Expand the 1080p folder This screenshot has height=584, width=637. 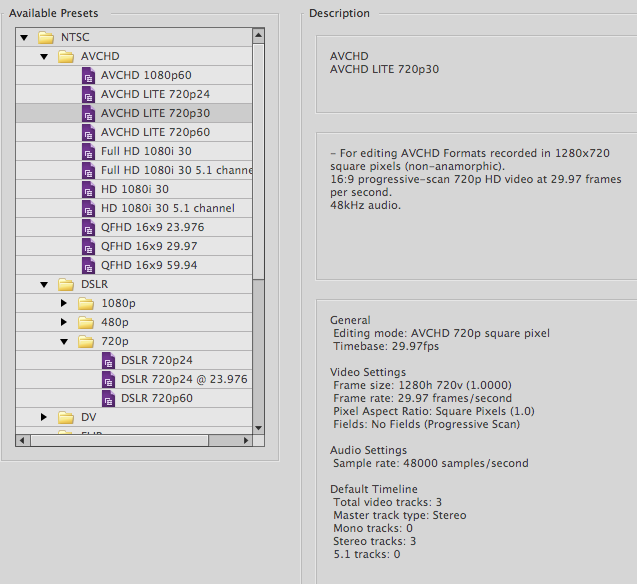[x=63, y=303]
